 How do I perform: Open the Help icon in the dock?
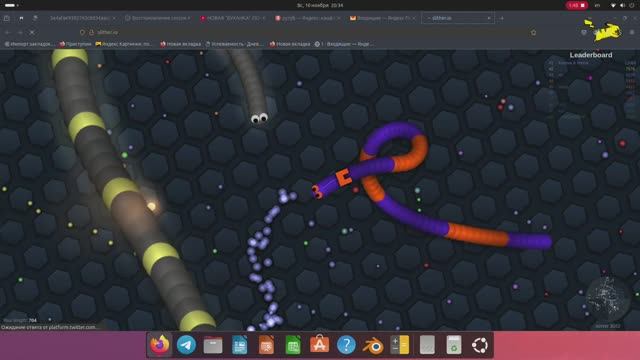coord(346,345)
